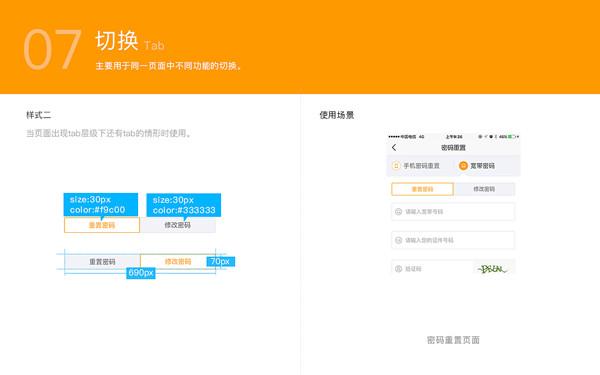Viewport: 600px width, 375px height.
Task: Choose the 宽带密码 label in the phone mockup
Action: (x=483, y=166)
